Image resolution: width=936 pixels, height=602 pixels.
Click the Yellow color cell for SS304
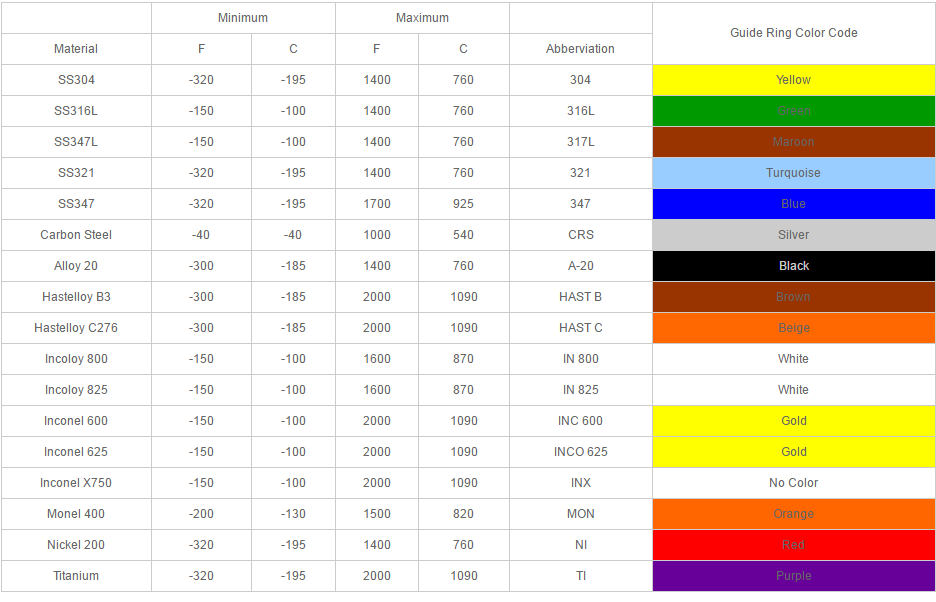click(793, 80)
